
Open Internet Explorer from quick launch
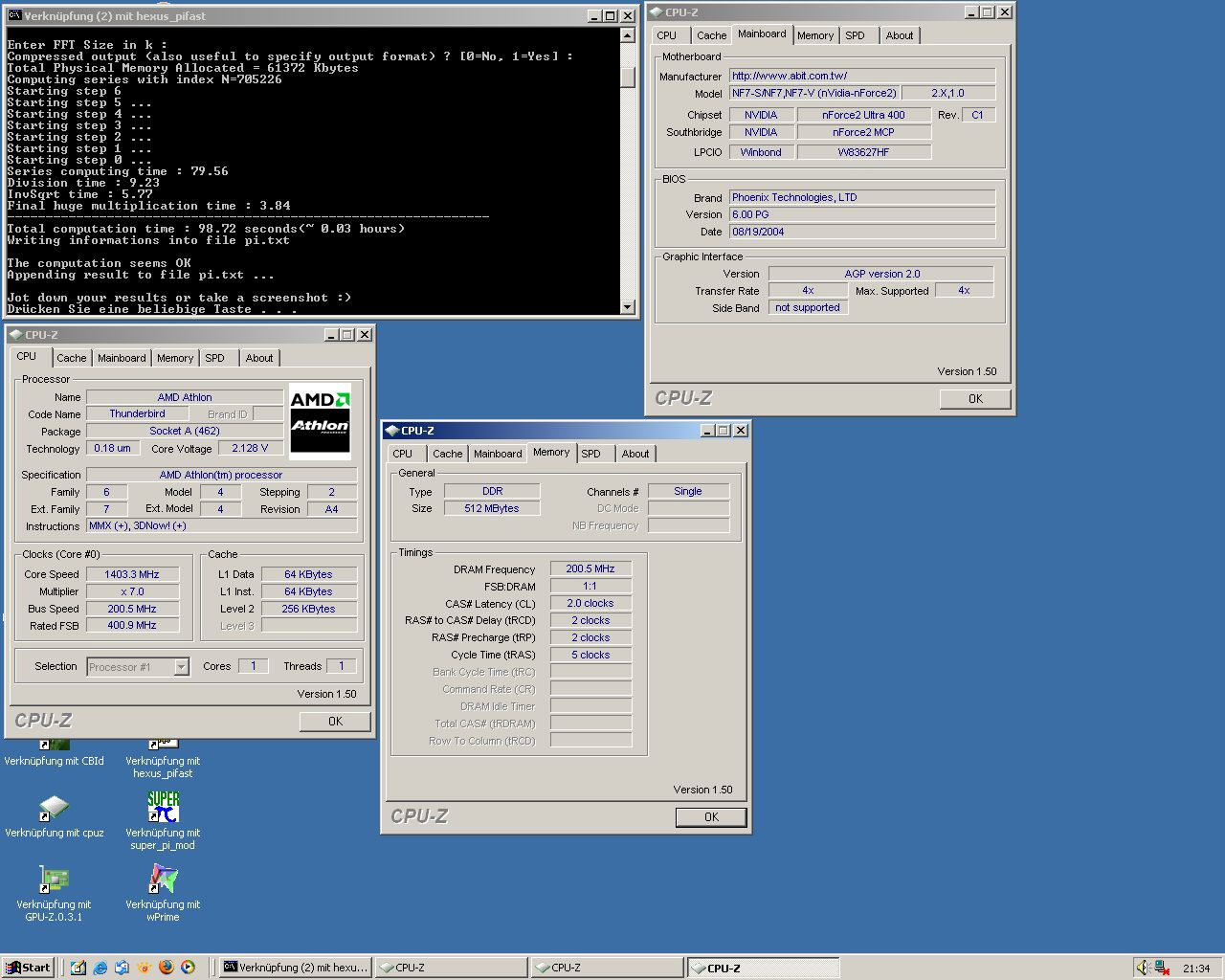[x=100, y=968]
